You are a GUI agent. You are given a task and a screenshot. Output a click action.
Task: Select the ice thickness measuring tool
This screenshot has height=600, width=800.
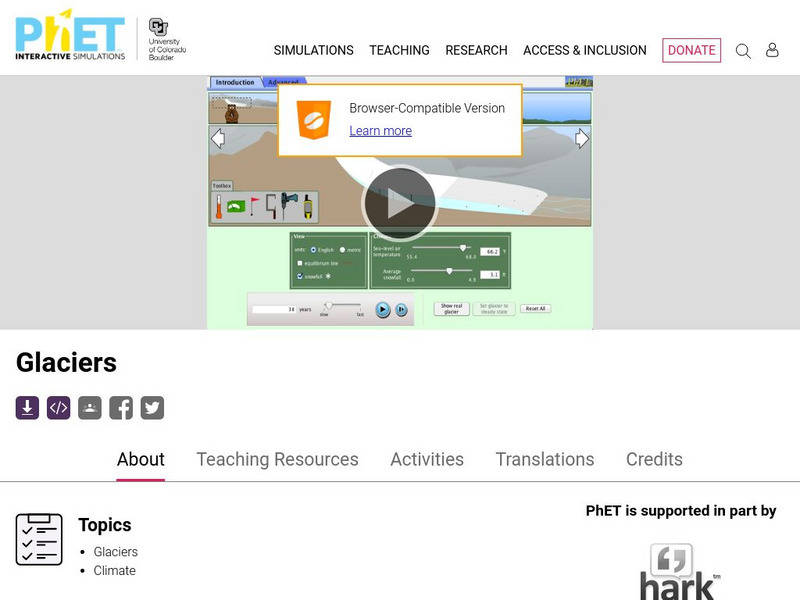271,204
